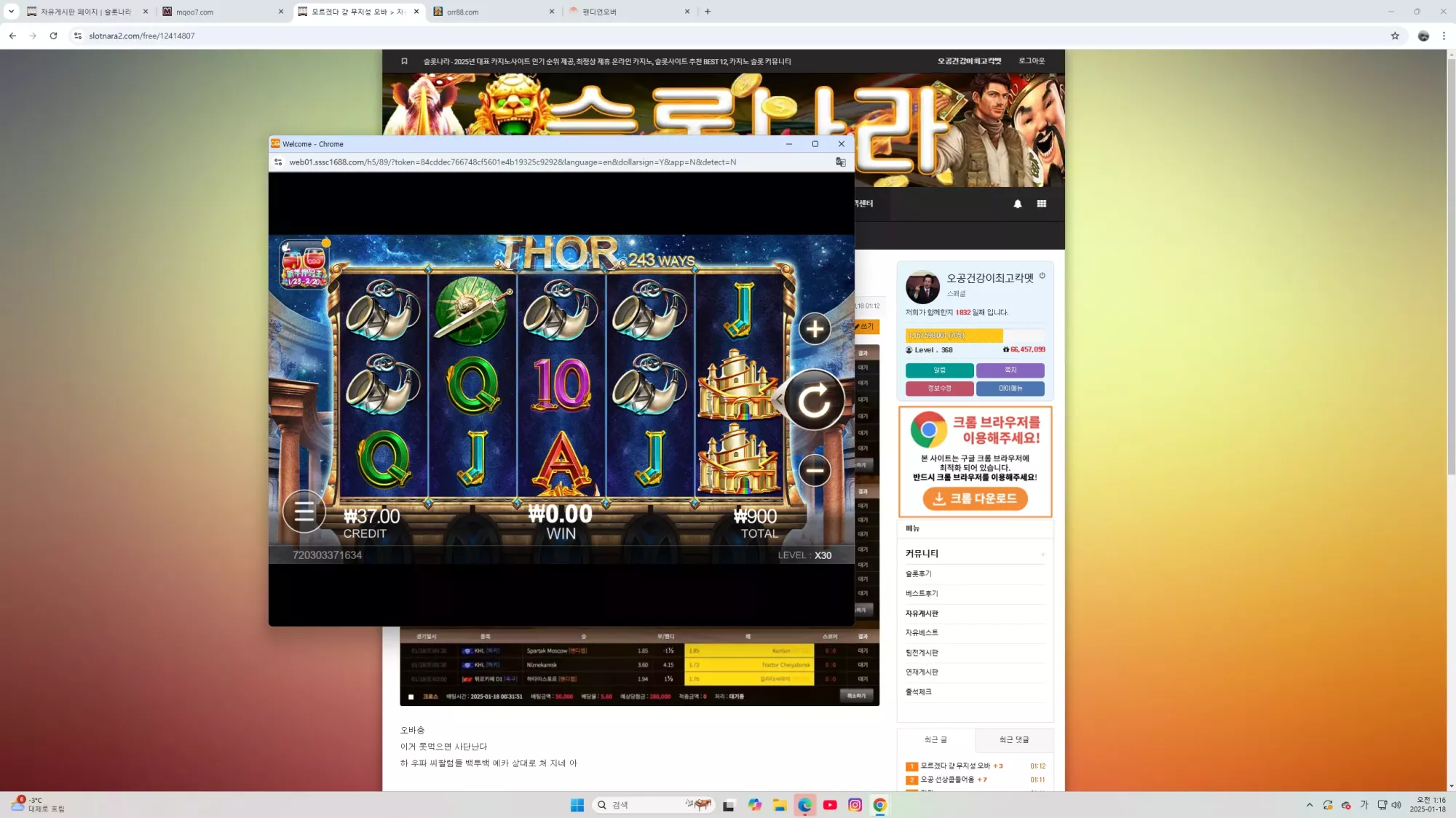Launch File Explorer from the taskbar
Viewport: 1456px width, 818px height.
point(780,805)
